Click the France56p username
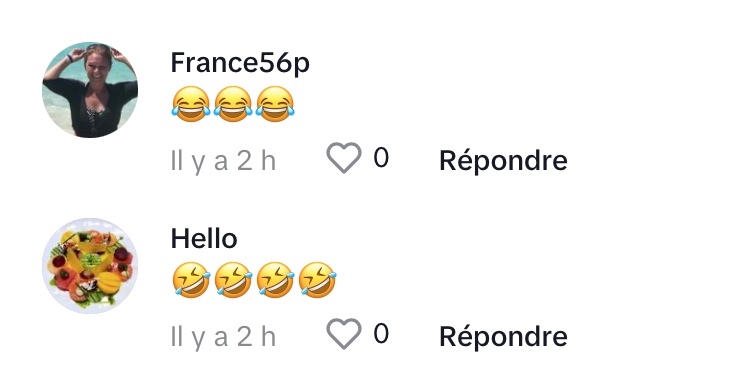This screenshot has width=752, height=370. point(240,64)
